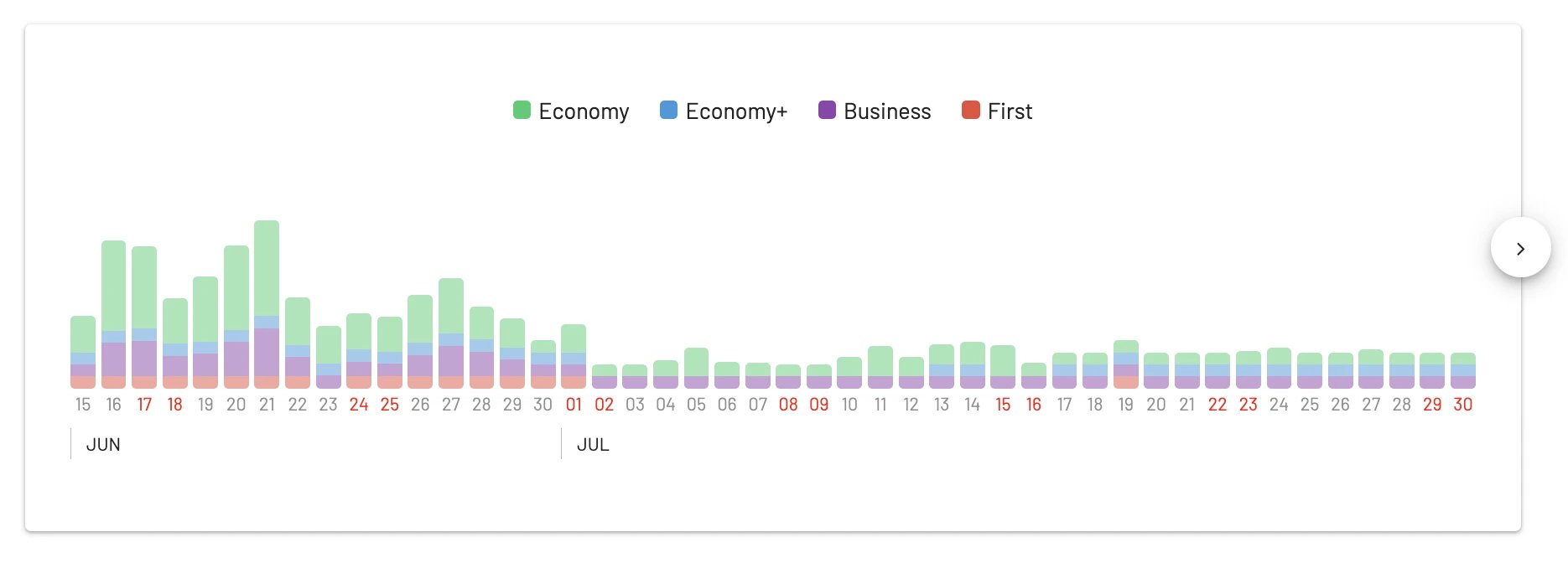The image size is (1568, 563).
Task: Select the bar for June 27
Action: (x=451, y=333)
